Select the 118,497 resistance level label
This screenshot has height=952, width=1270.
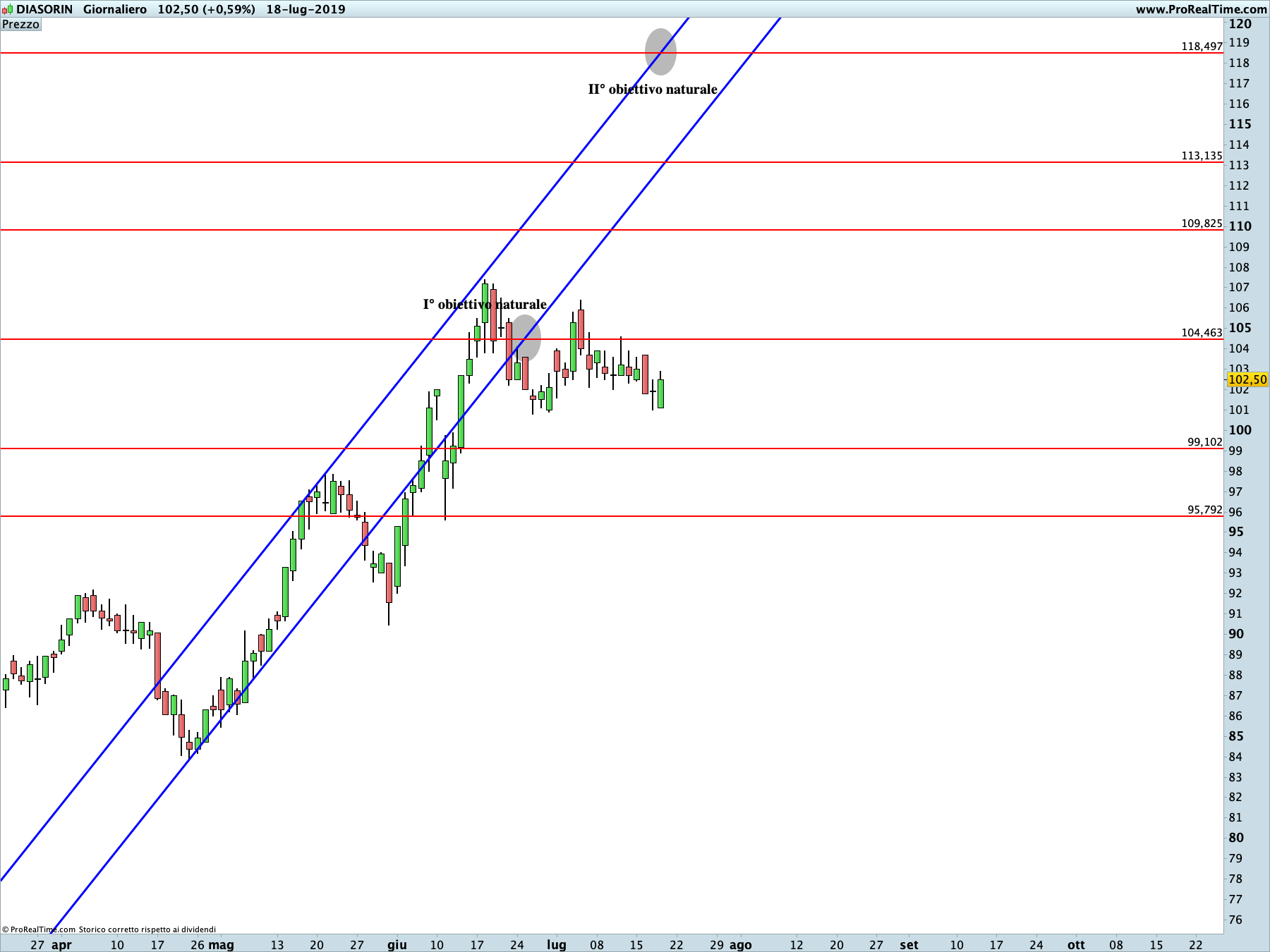(1202, 47)
